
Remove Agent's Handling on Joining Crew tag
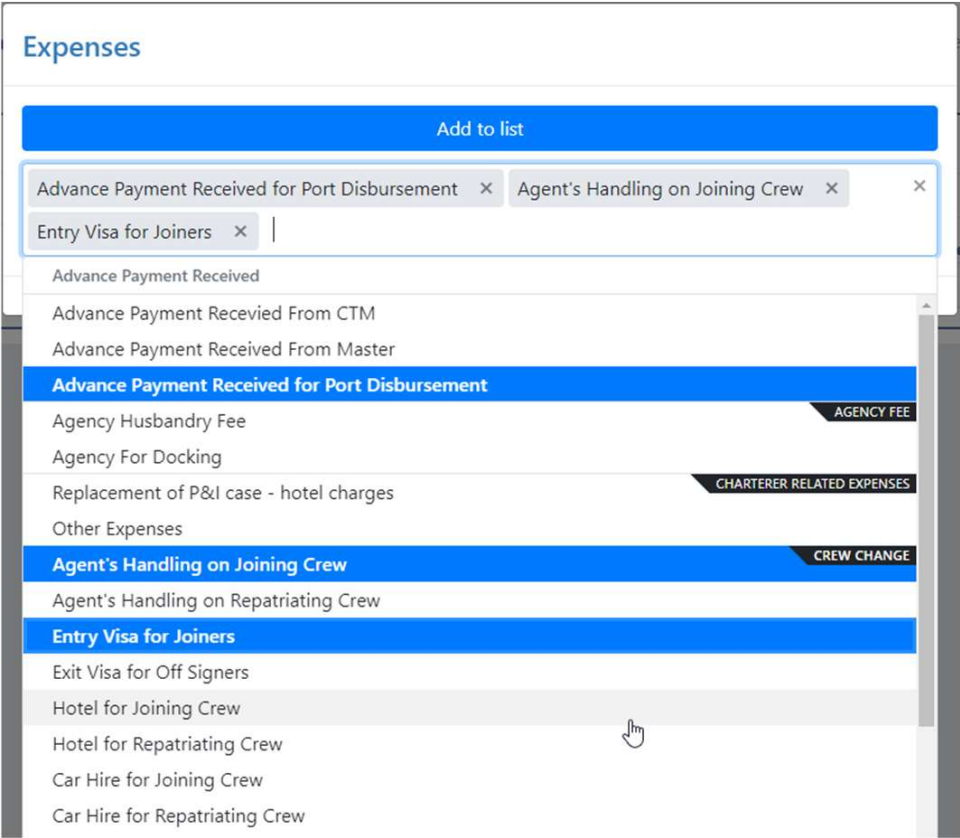(x=831, y=189)
